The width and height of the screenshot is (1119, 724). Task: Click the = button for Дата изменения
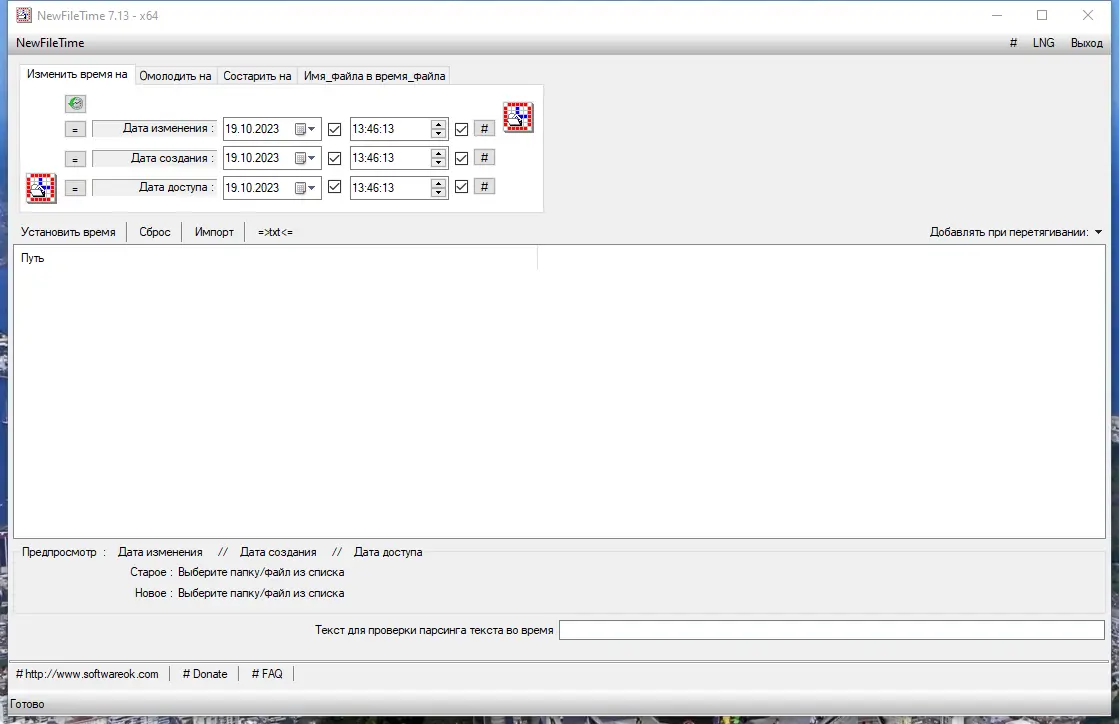[x=75, y=129]
